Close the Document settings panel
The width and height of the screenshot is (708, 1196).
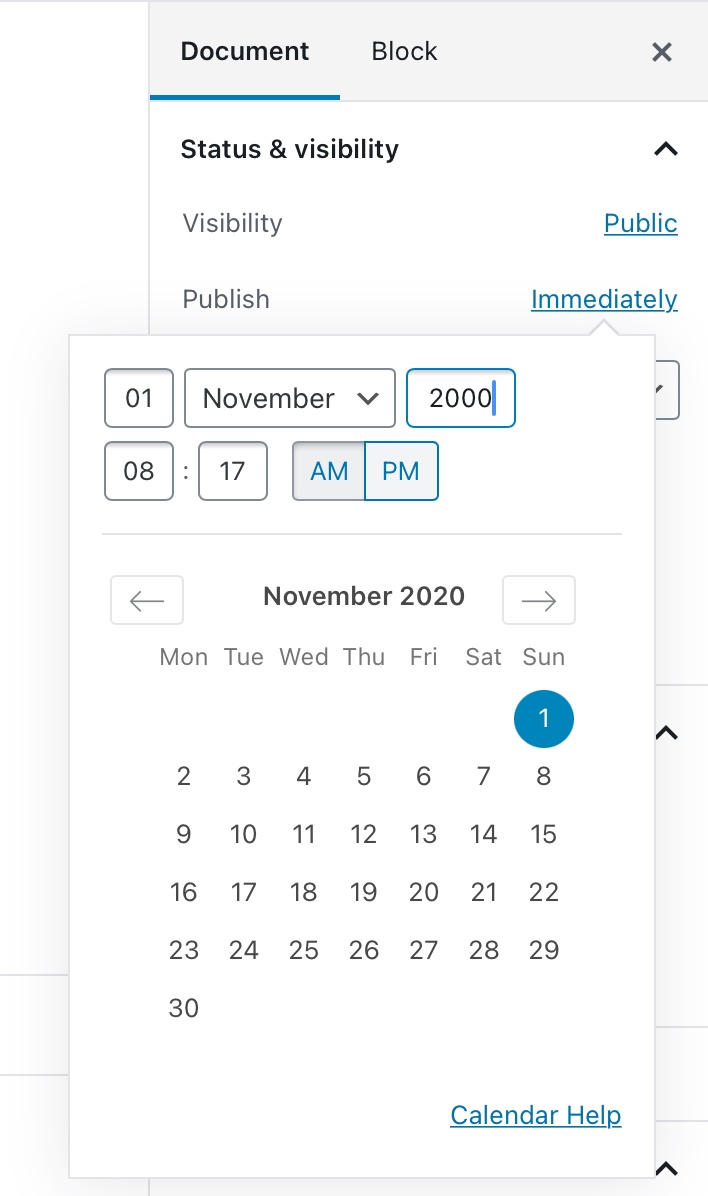(x=661, y=52)
